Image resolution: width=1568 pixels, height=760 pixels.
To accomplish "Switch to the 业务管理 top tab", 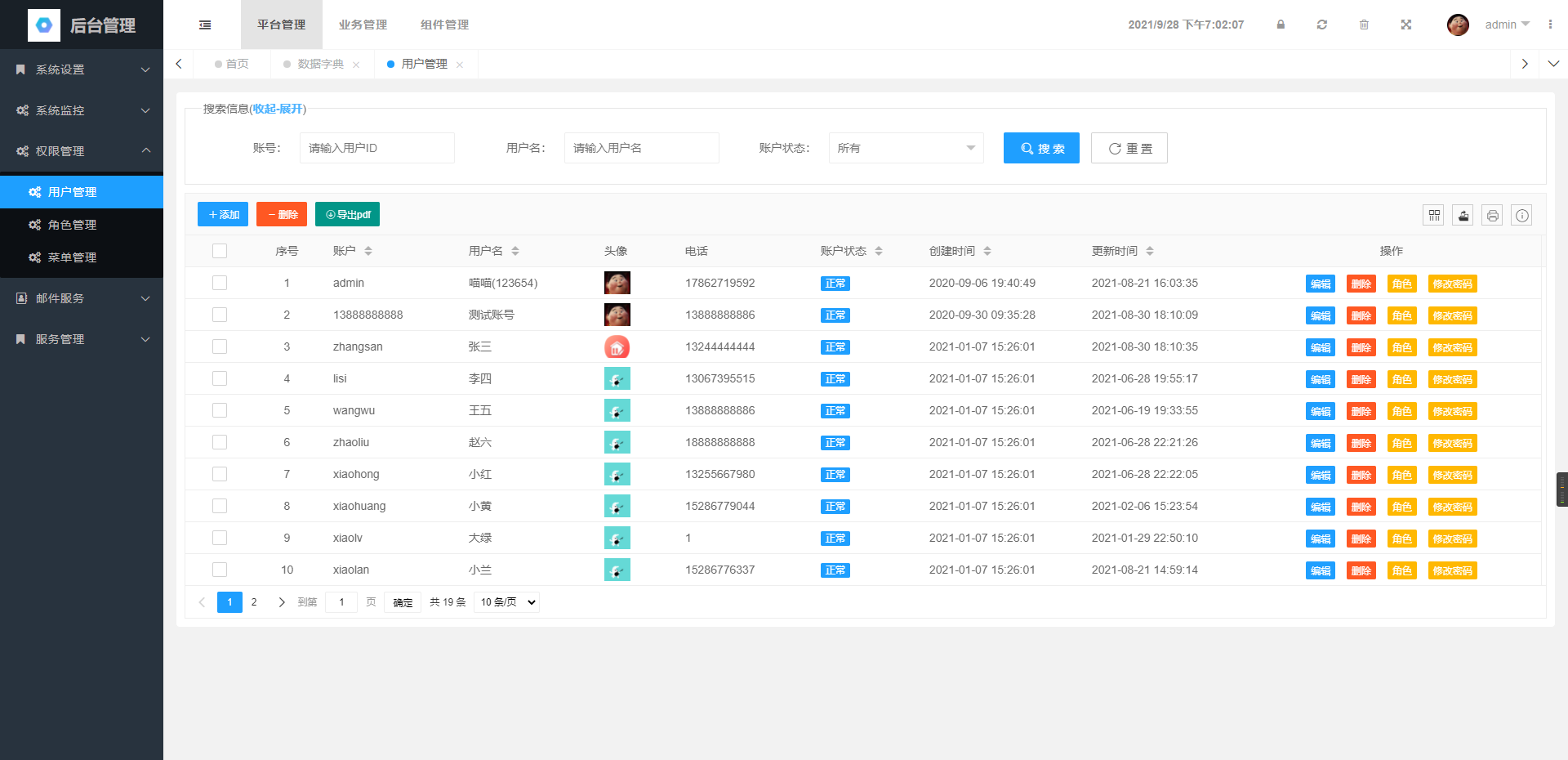I will 363,25.
